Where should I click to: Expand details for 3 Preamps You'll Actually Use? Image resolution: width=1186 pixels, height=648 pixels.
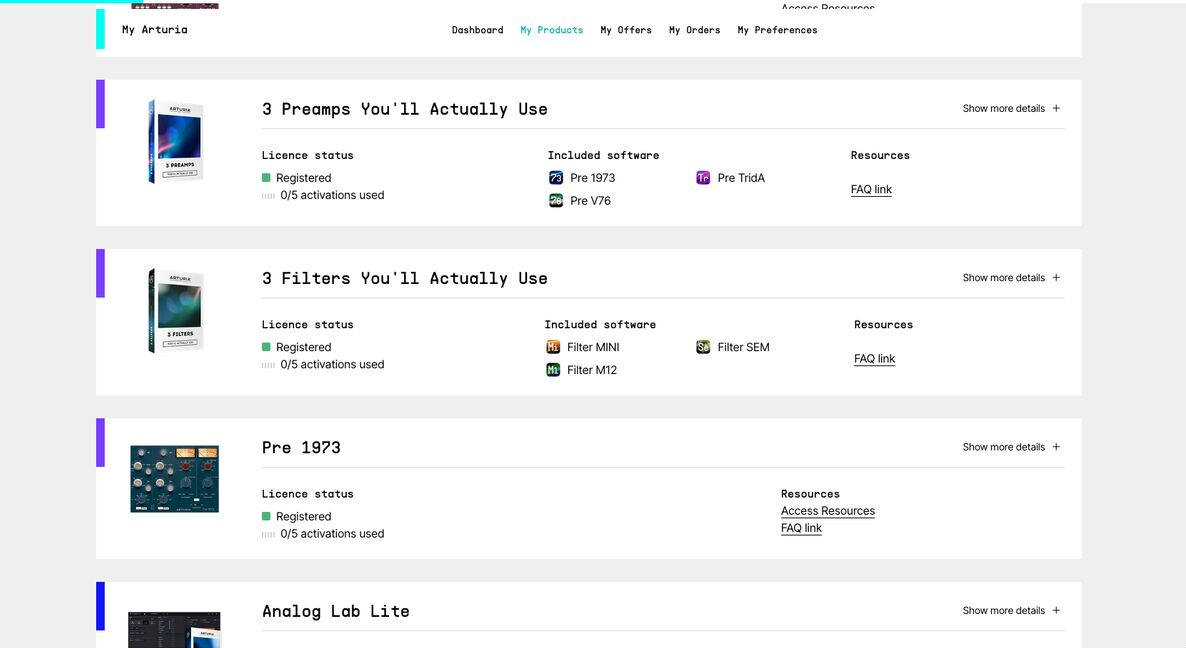(1011, 108)
